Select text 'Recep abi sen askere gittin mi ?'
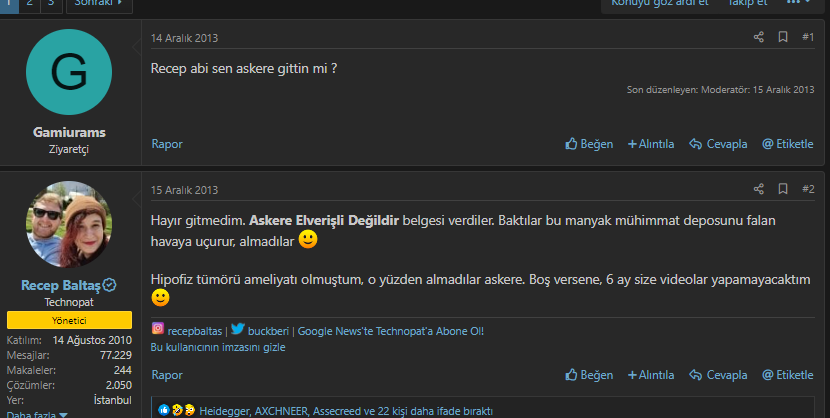The image size is (830, 418). (x=244, y=68)
